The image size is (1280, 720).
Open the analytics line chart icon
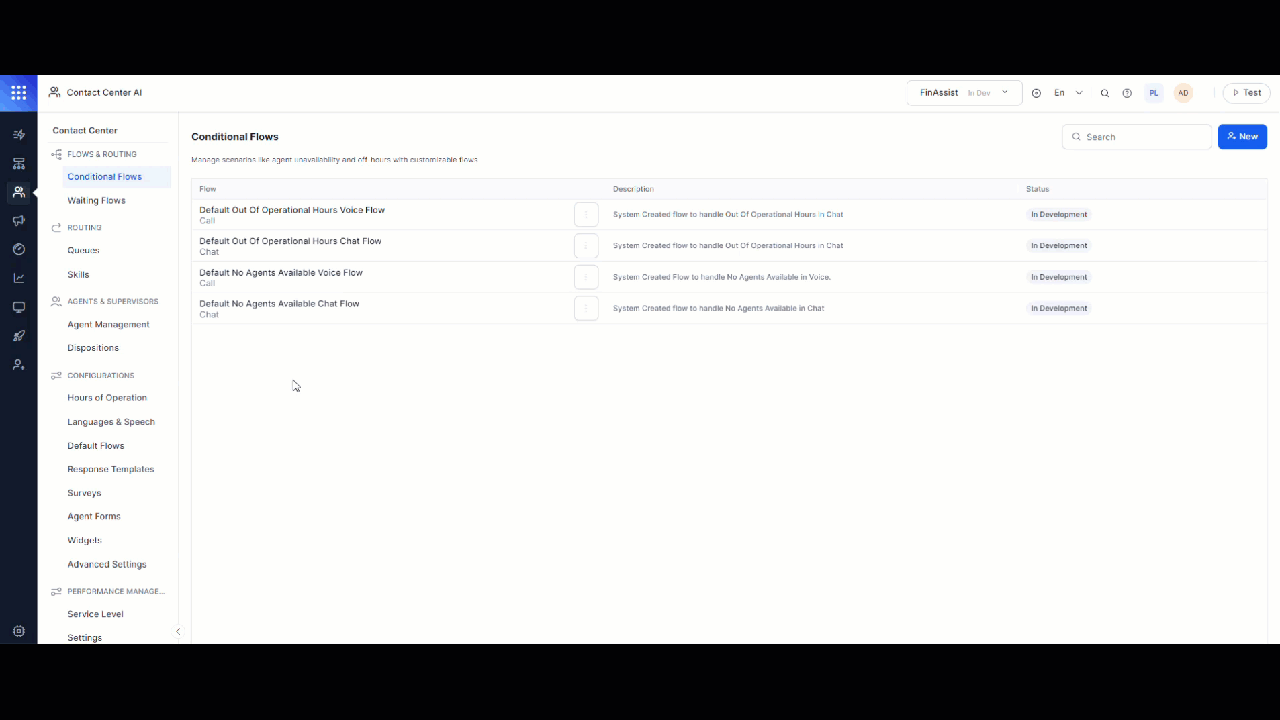click(18, 278)
